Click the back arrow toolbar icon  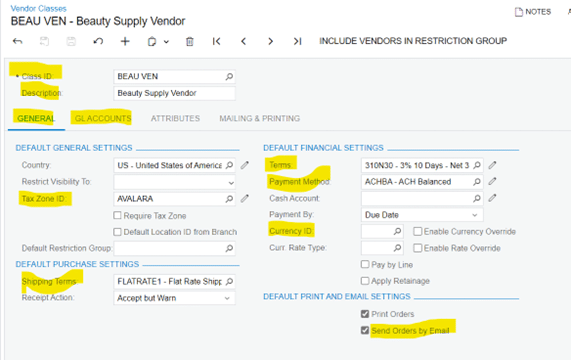(x=17, y=41)
